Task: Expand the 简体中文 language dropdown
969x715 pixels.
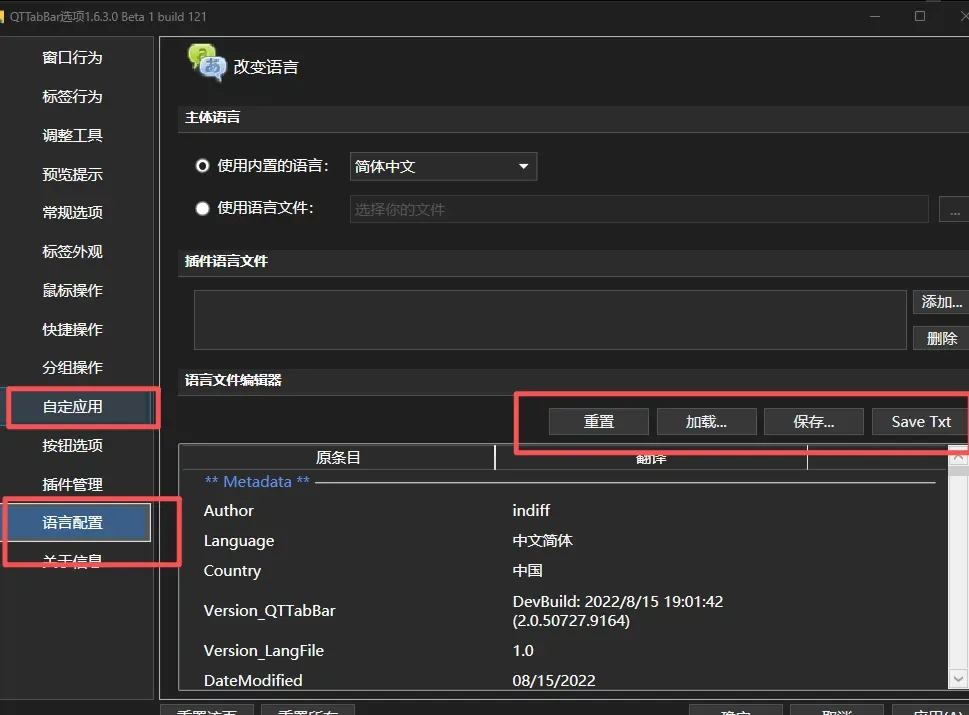Action: 443,166
